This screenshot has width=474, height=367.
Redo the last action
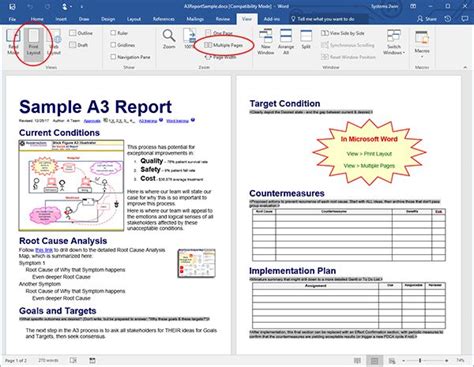(x=47, y=6)
